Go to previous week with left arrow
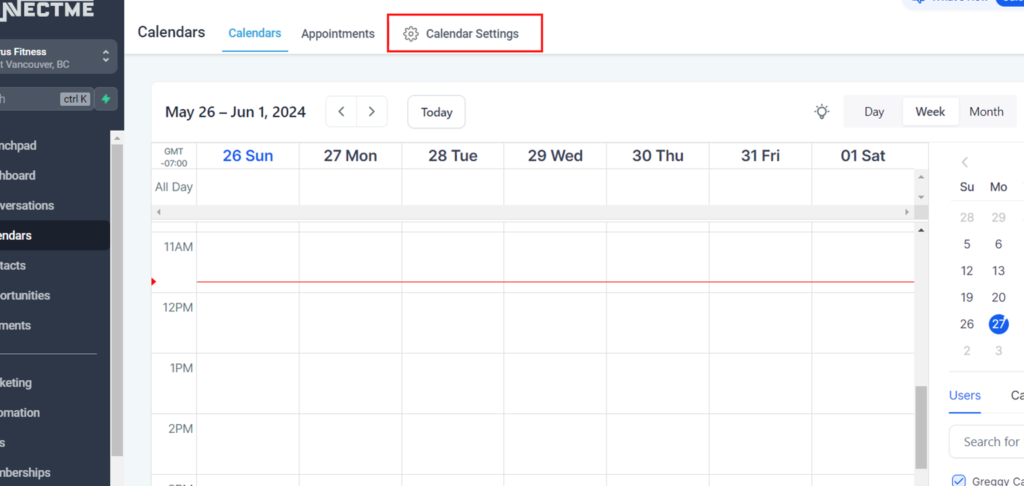The width and height of the screenshot is (1024, 486). [x=342, y=112]
